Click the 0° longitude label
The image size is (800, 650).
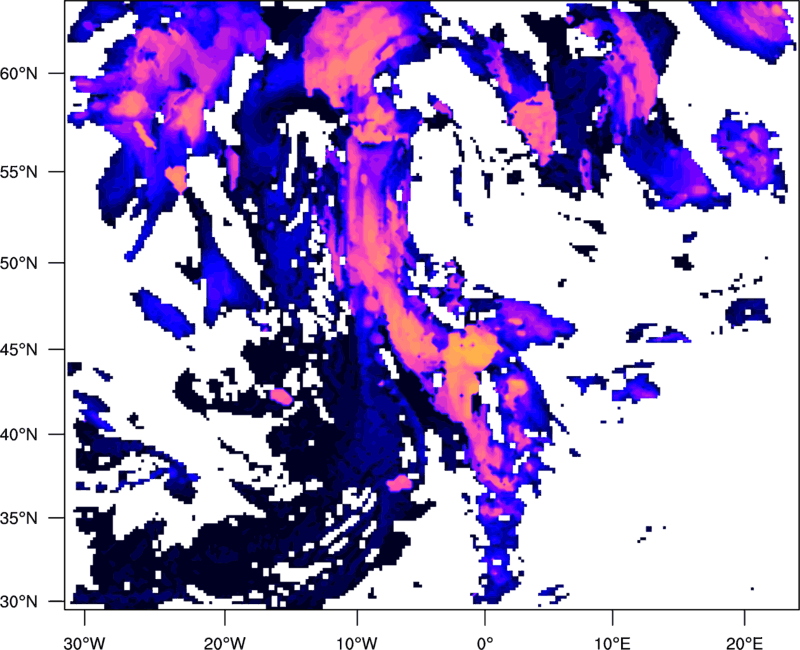(x=485, y=643)
